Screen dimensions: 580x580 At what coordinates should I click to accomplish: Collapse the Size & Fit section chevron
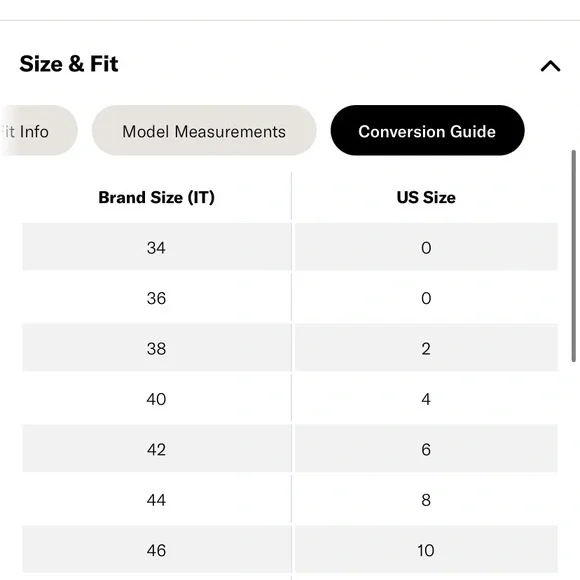pyautogui.click(x=550, y=66)
